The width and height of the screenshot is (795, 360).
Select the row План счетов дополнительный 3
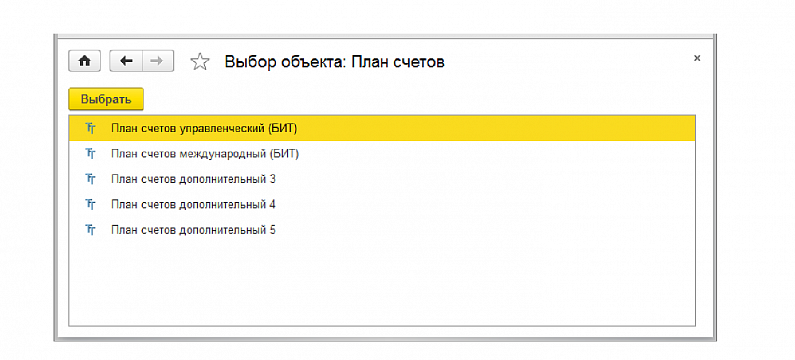click(x=382, y=179)
